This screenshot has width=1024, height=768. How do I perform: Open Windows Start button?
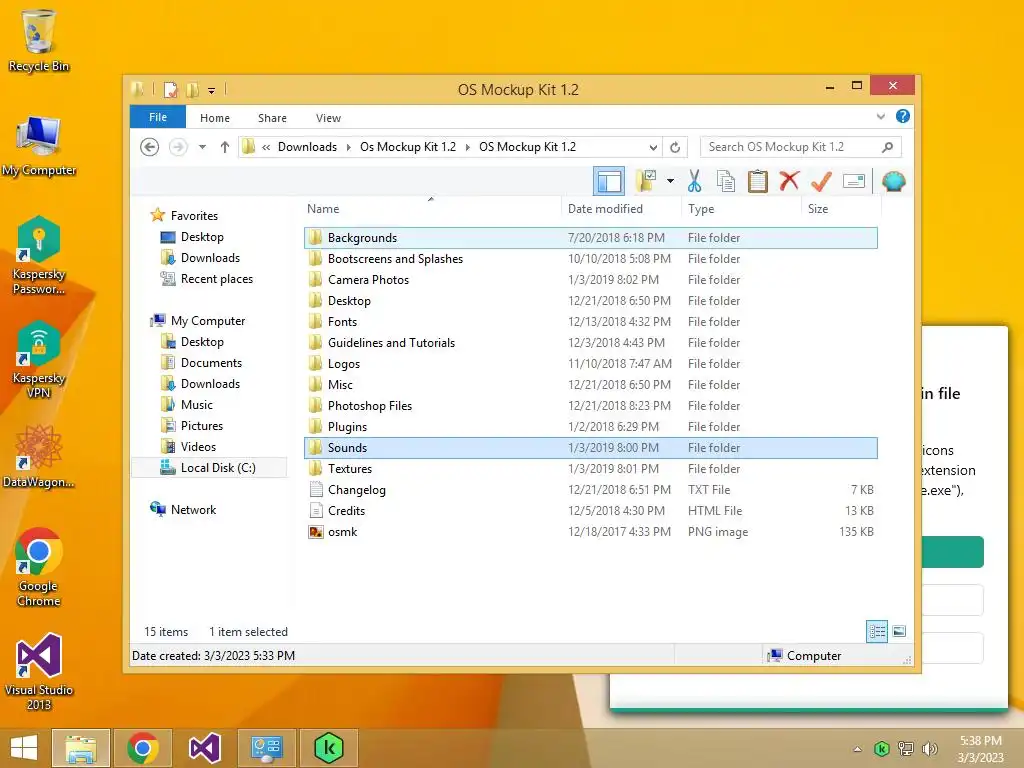coord(24,748)
